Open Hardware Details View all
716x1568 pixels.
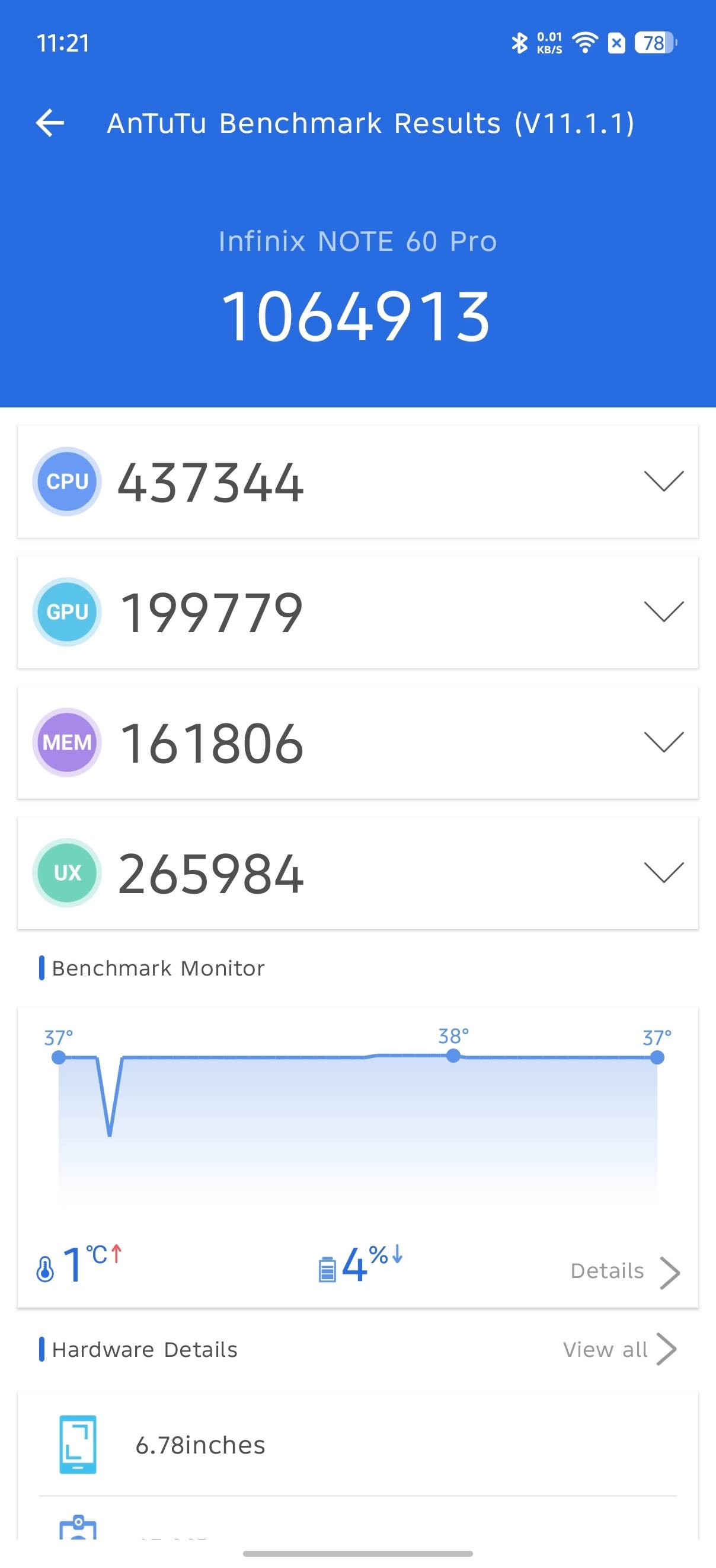pos(619,1350)
